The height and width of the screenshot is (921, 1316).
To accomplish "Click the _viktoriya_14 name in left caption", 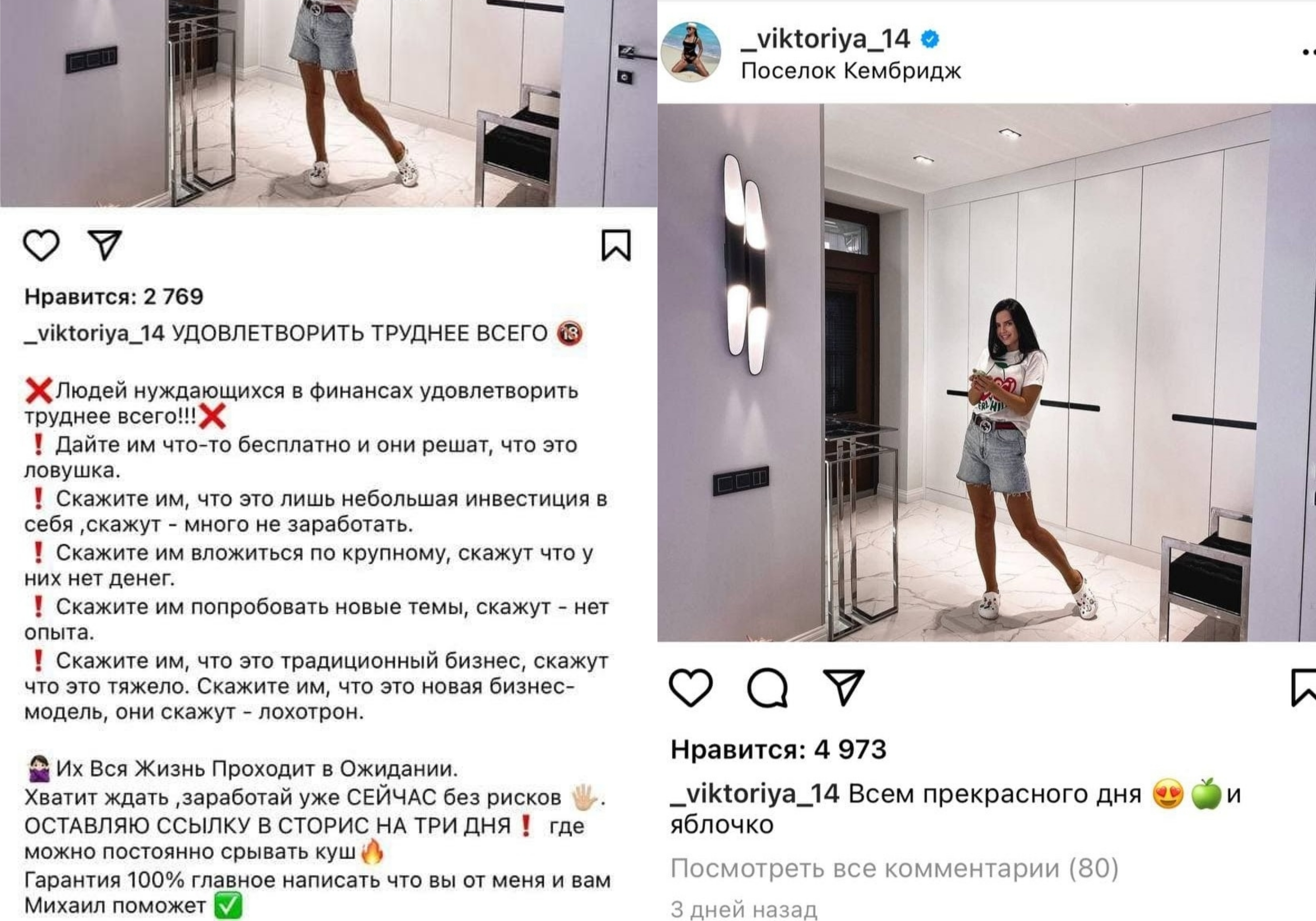I will 94,333.
